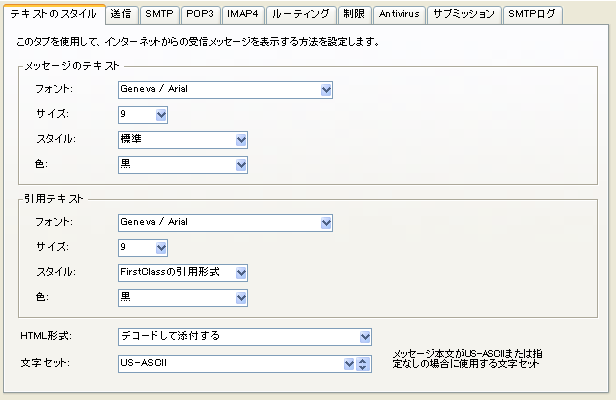Switch to the 制限 tab
The image size is (616, 400).
pyautogui.click(x=353, y=15)
